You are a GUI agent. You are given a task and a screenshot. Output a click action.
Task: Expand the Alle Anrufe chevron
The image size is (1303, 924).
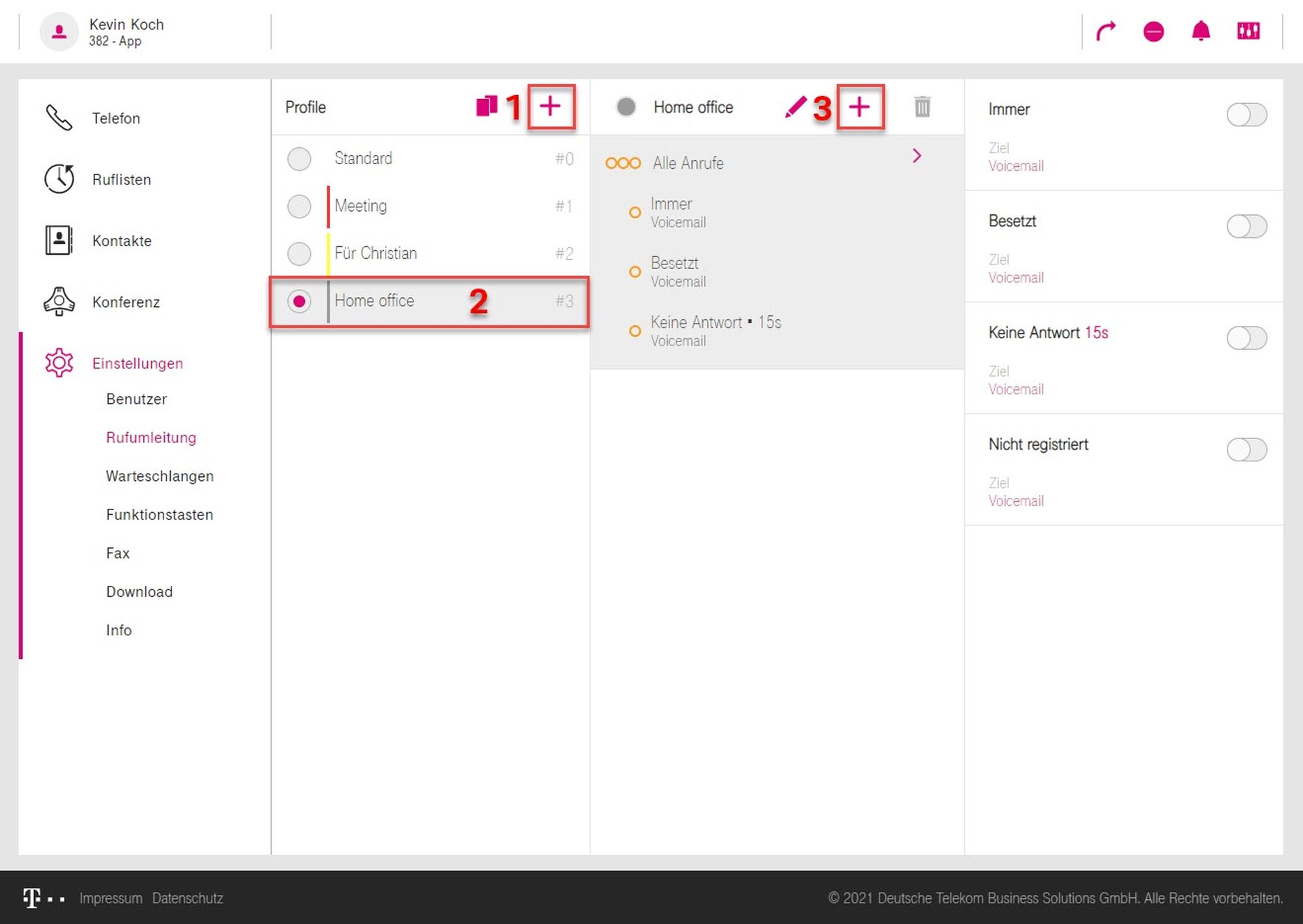[917, 156]
